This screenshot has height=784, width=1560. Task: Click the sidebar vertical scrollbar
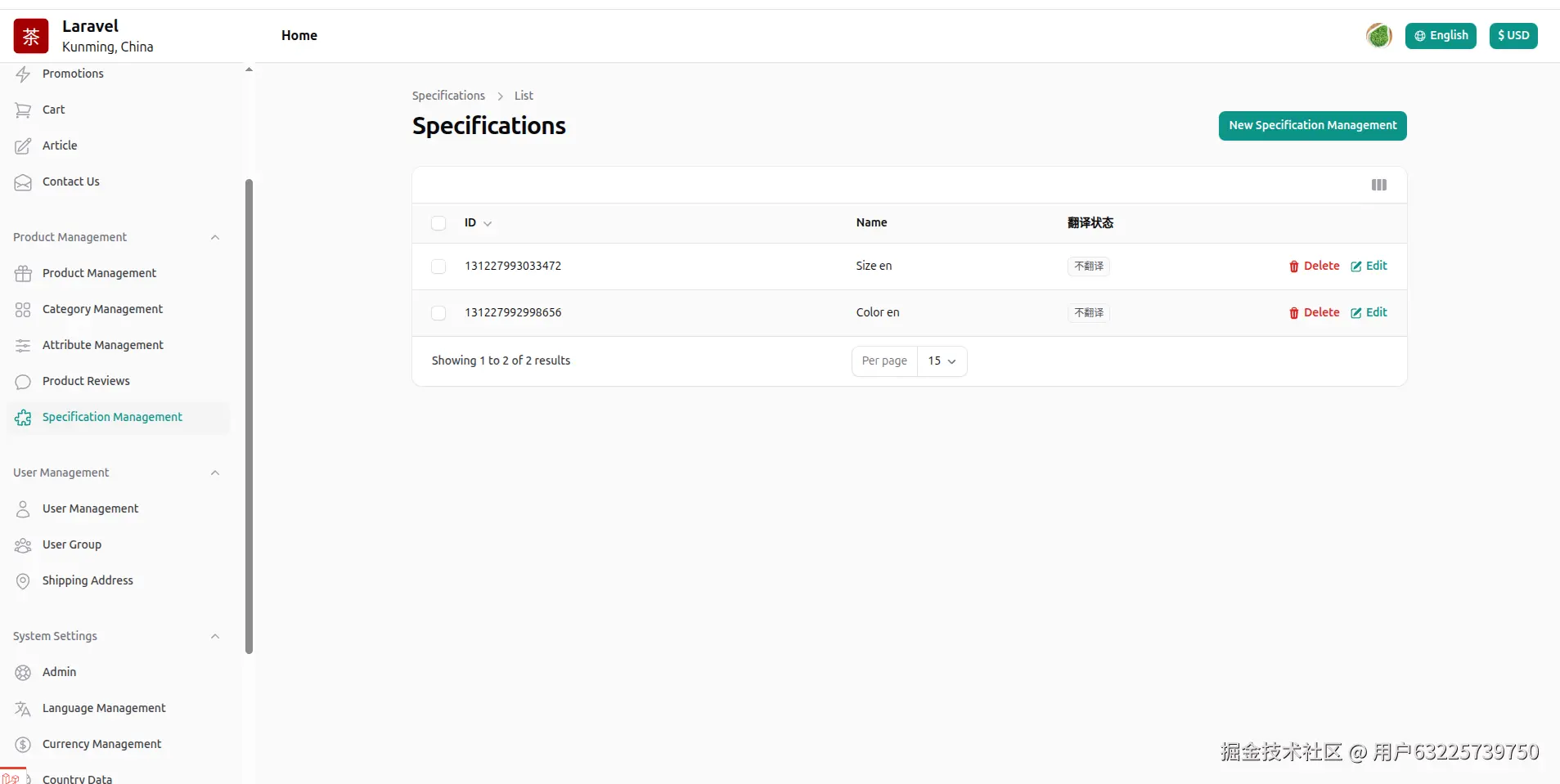[x=249, y=409]
